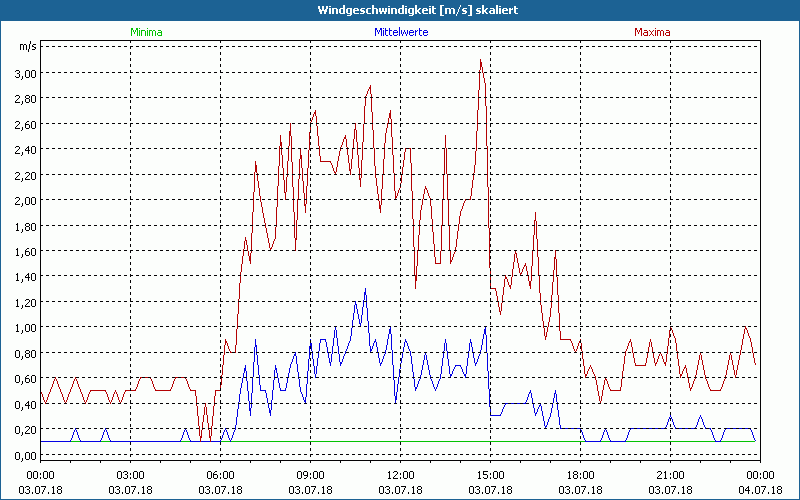Click the green Minima legend label
Viewport: 800px width, 500px height.
pyautogui.click(x=145, y=32)
